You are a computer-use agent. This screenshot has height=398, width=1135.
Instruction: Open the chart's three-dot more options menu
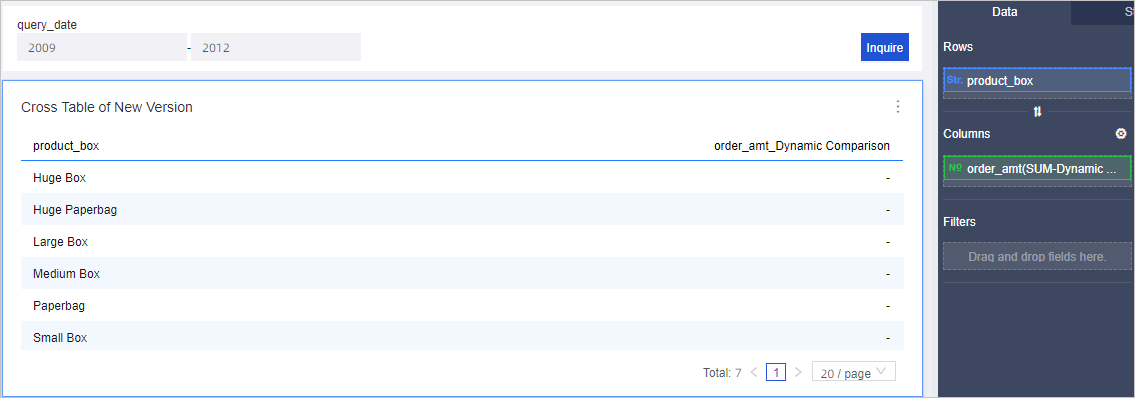[x=898, y=107]
